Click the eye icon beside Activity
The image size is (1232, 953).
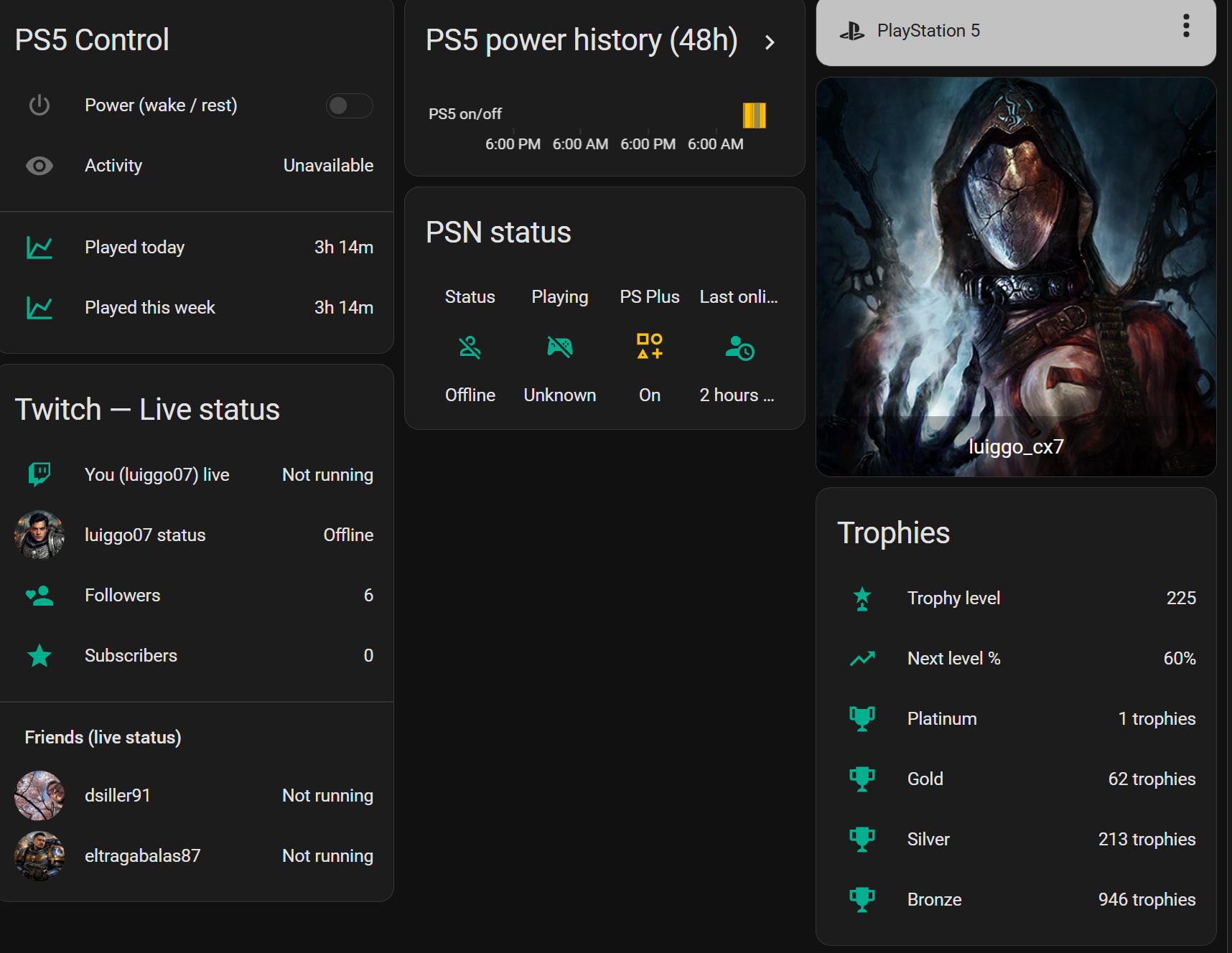click(x=39, y=166)
